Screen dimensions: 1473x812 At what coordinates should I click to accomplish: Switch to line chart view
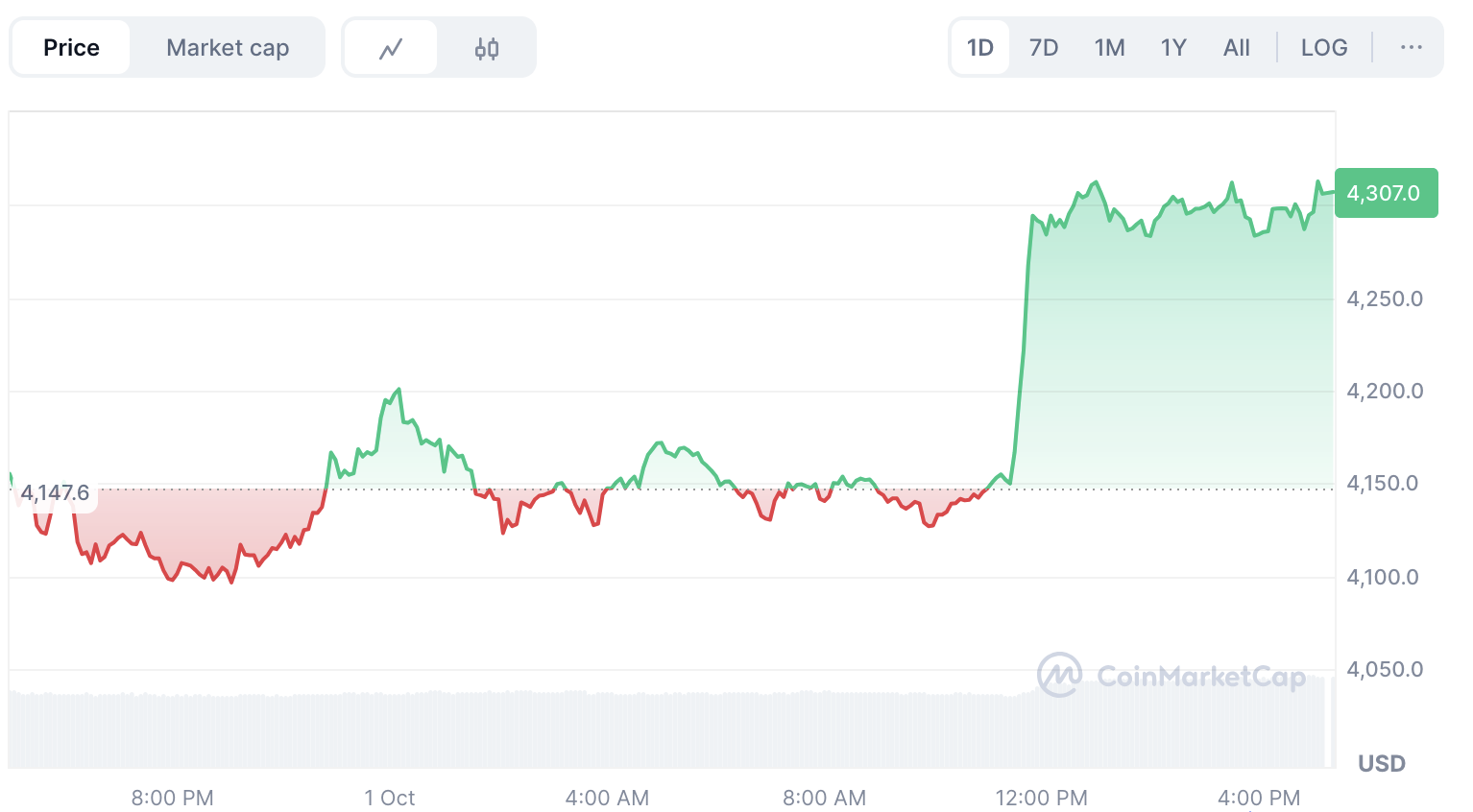click(x=391, y=48)
